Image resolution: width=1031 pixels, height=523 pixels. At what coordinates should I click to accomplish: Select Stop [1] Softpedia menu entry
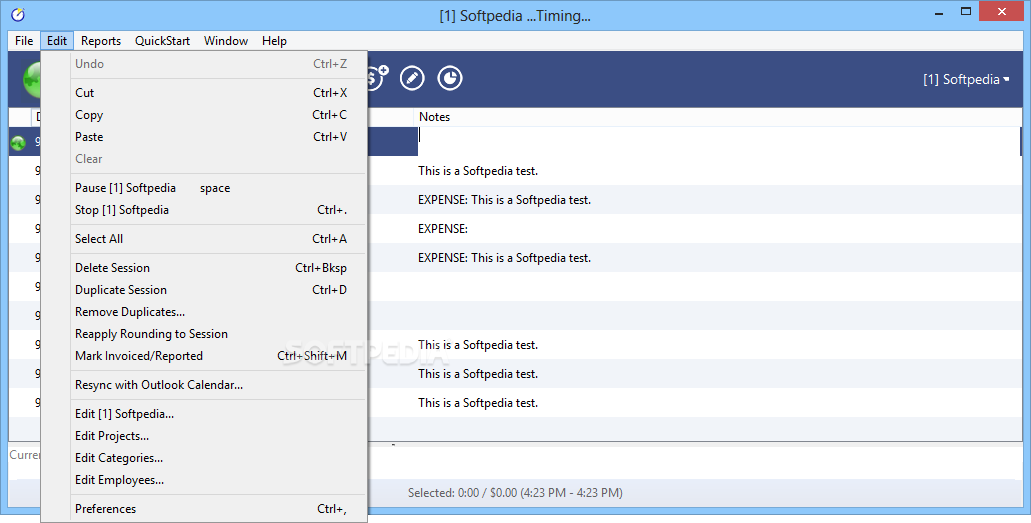pos(204,210)
